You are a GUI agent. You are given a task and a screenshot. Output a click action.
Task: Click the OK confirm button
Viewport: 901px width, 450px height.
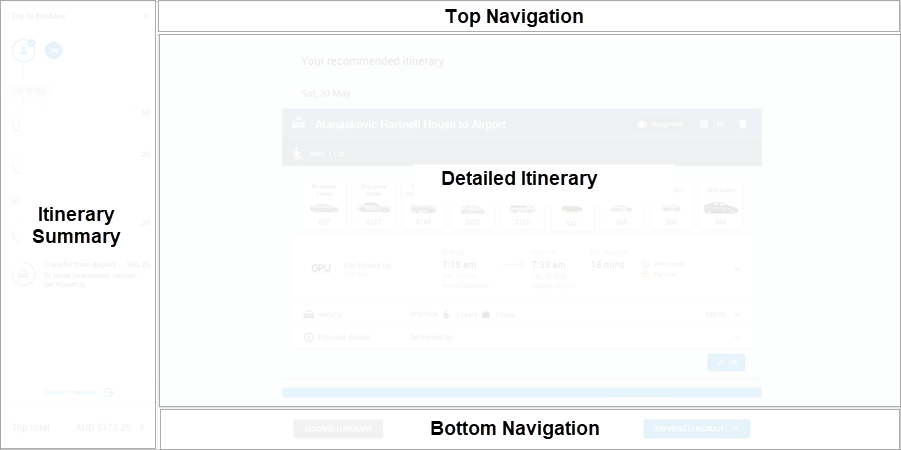coord(726,363)
